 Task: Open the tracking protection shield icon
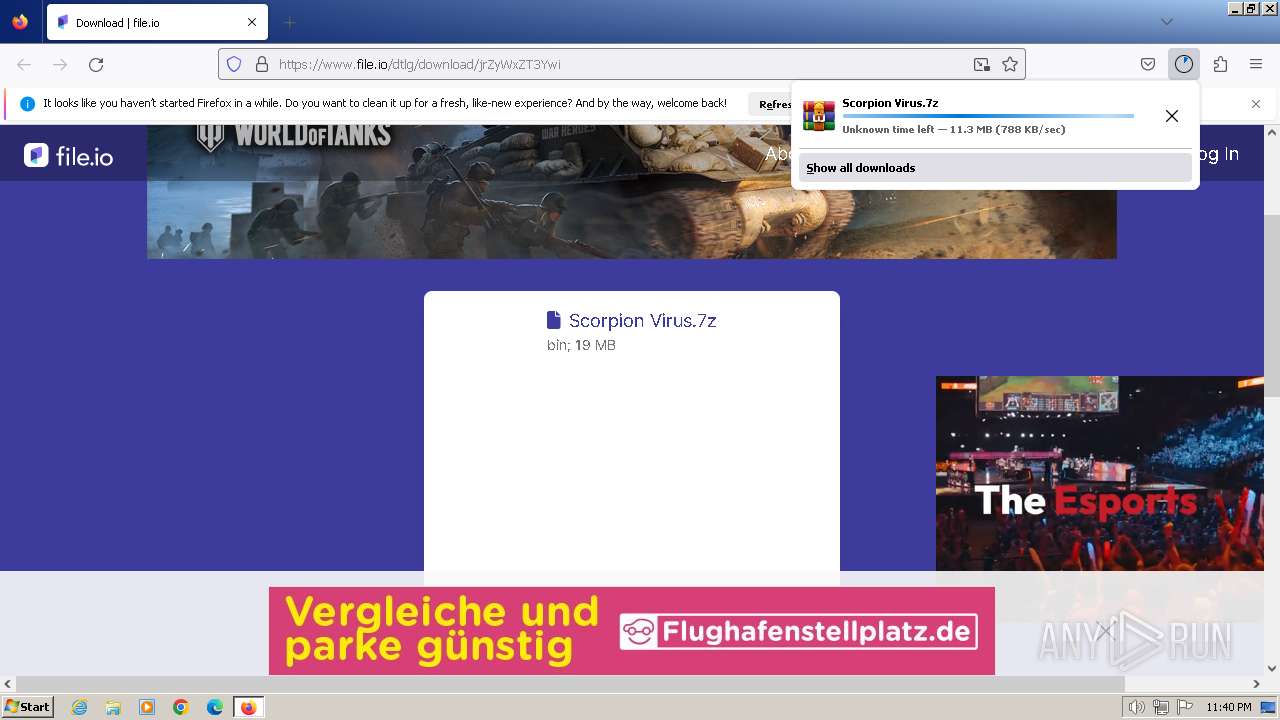point(234,64)
